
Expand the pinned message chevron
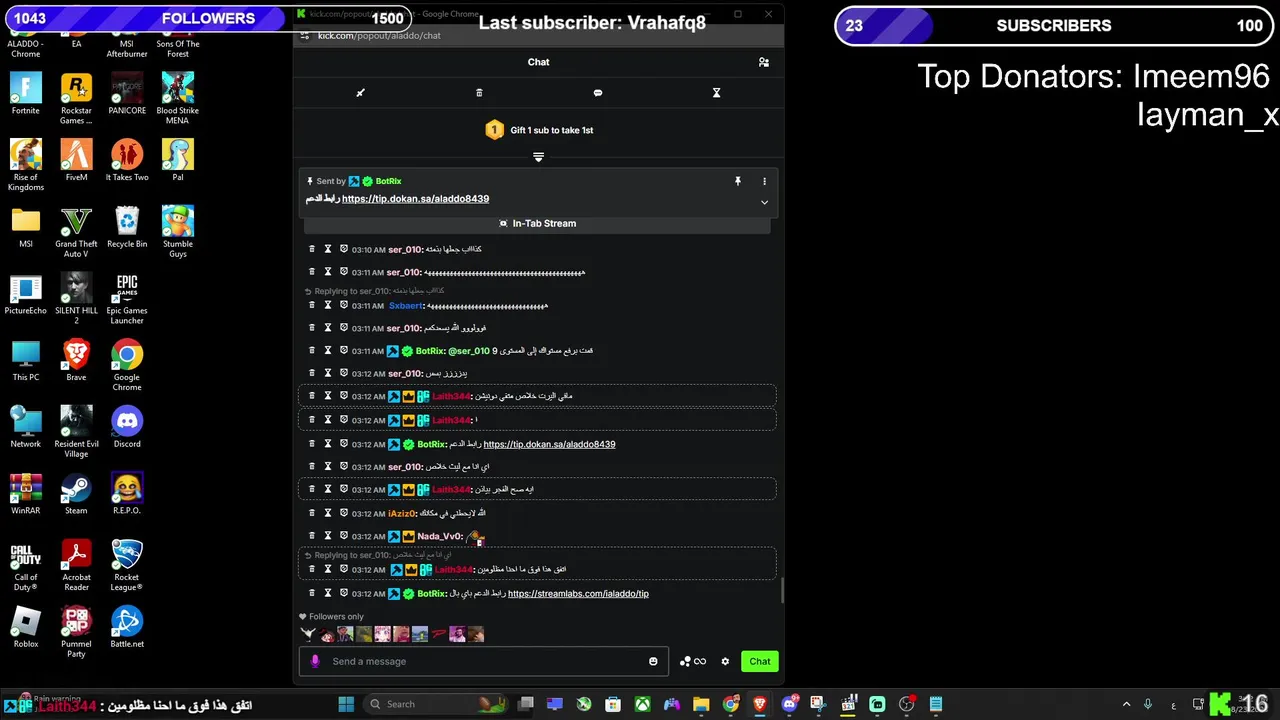tap(764, 202)
